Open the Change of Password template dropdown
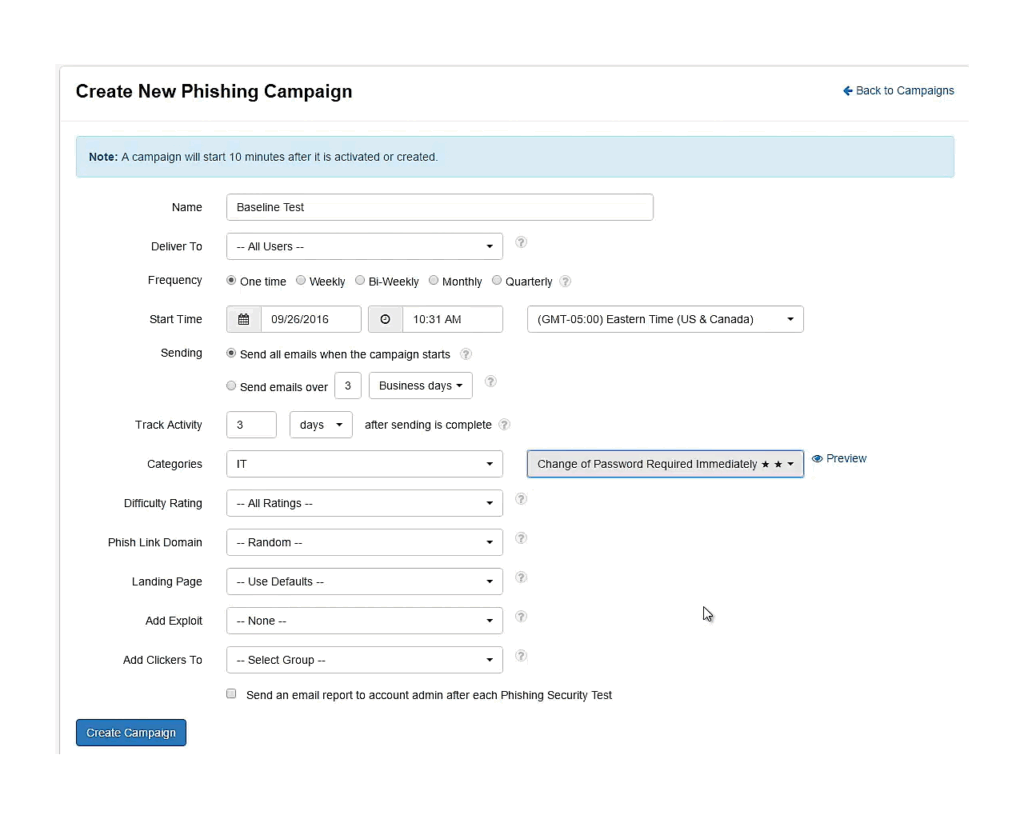 (665, 464)
